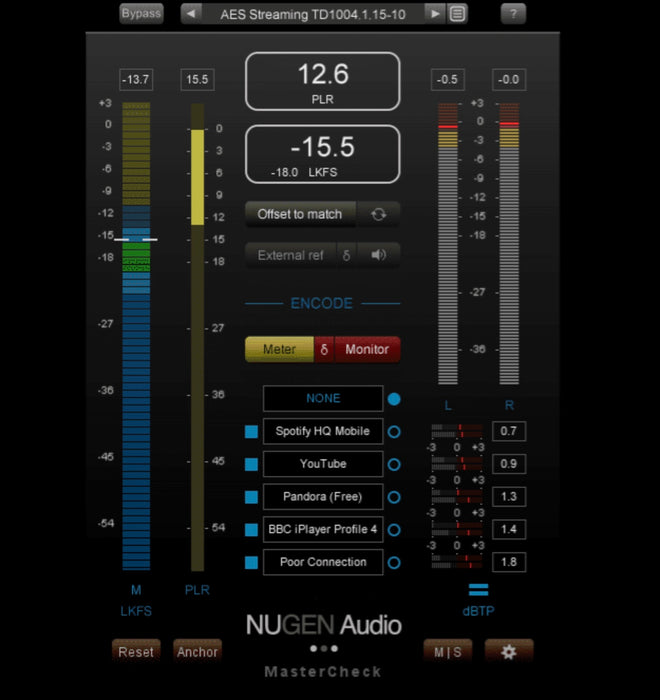This screenshot has width=660, height=700.
Task: Toggle the blue square beside YouTube
Action: [x=251, y=464]
